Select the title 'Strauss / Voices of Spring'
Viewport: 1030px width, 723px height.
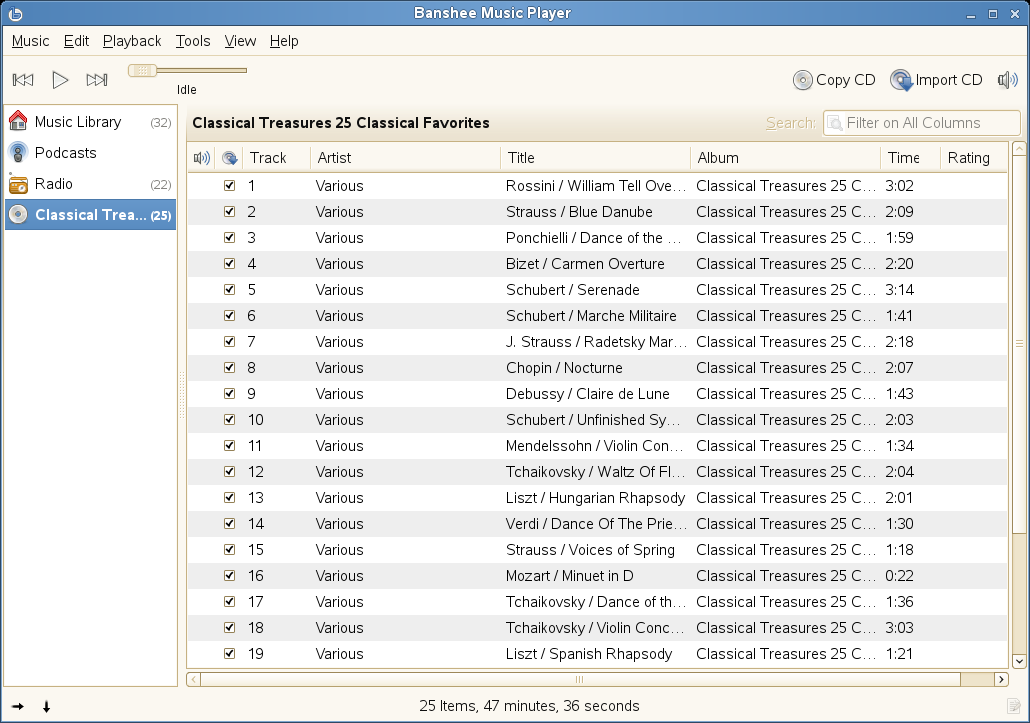(590, 550)
